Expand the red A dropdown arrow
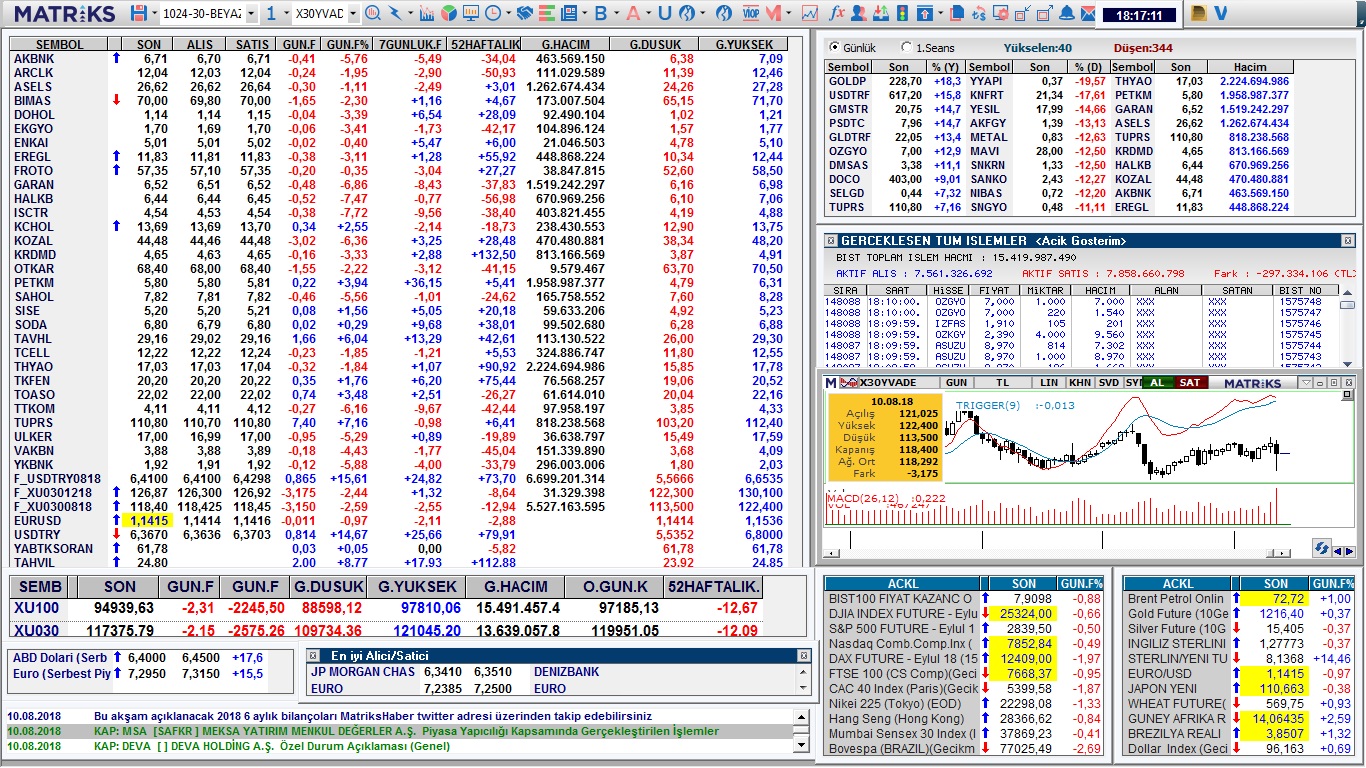This screenshot has height=768, width=1366. tap(648, 13)
